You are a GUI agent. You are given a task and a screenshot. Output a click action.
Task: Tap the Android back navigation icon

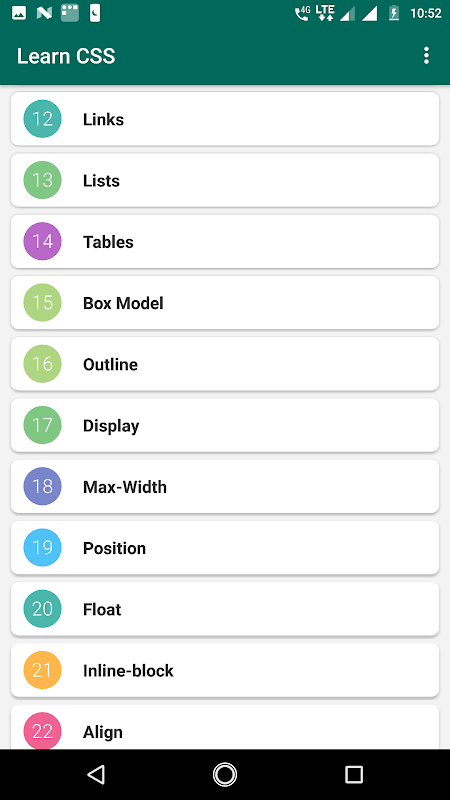(96, 774)
